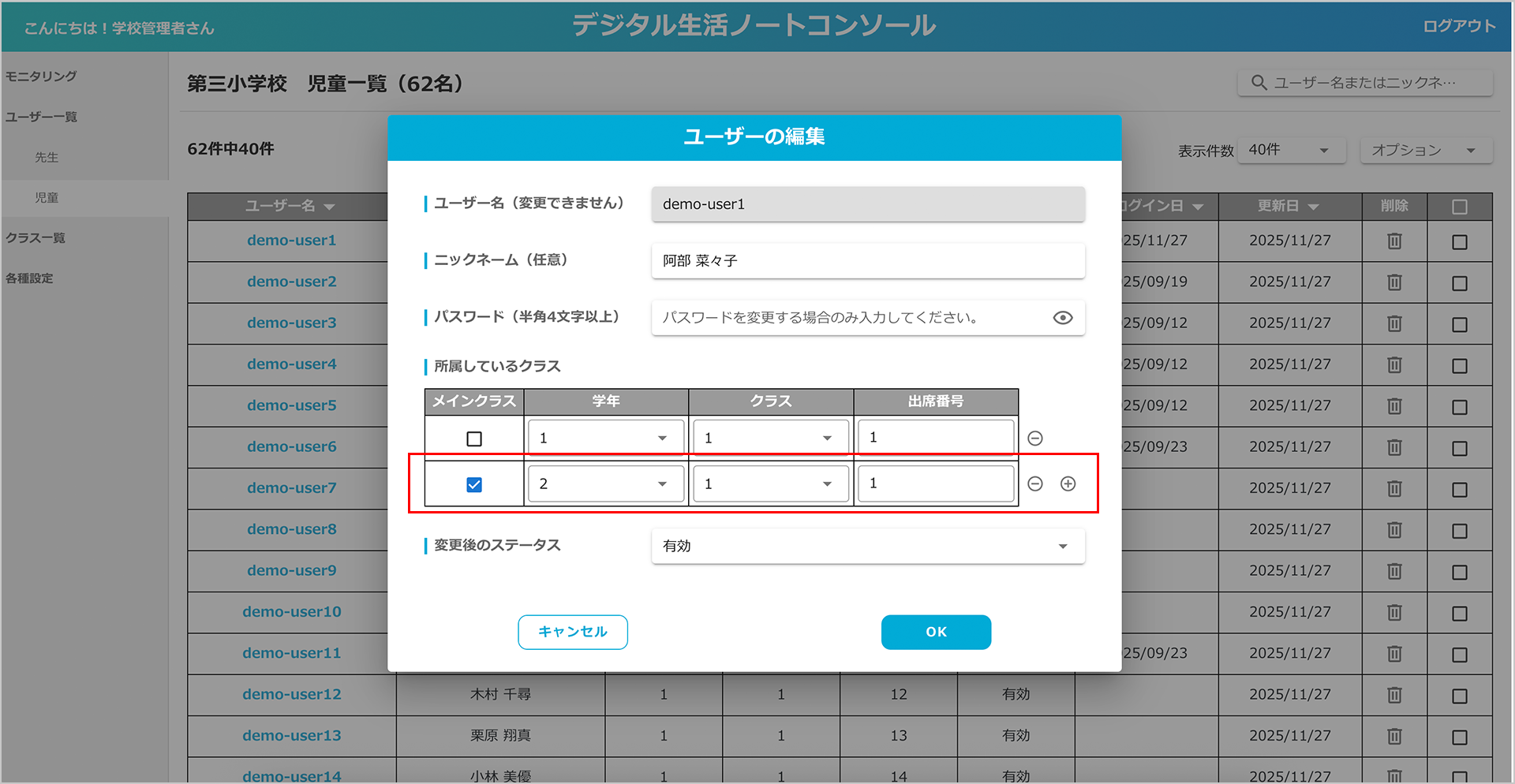Viewport: 1515px width, 784px height.
Task: Click the trash icon for demo-user5 row
Action: pyautogui.click(x=1394, y=406)
